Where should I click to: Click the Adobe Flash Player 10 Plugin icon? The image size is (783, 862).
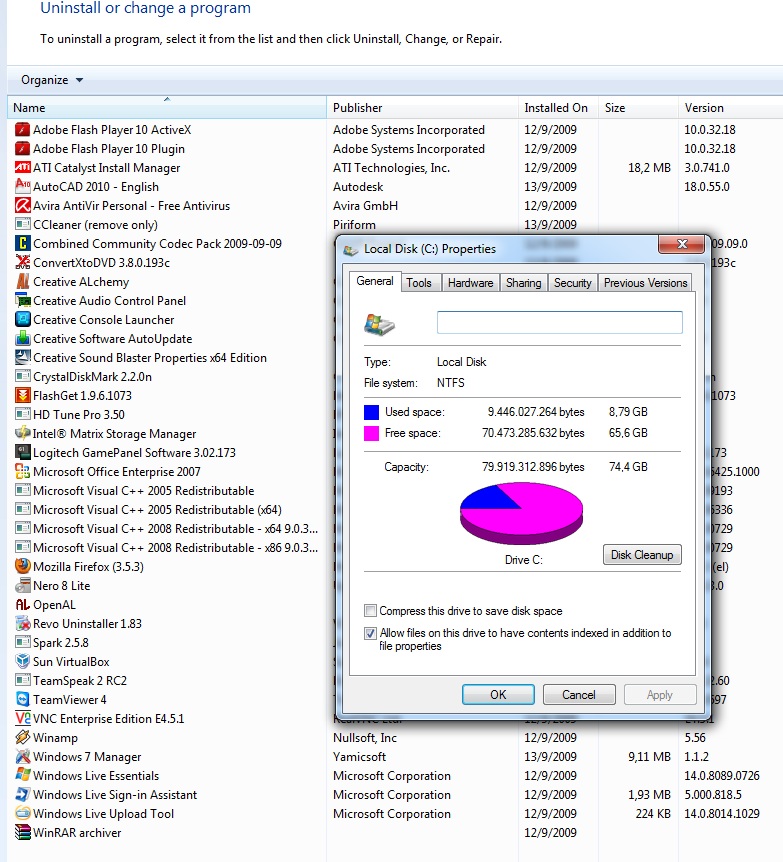[x=23, y=149]
